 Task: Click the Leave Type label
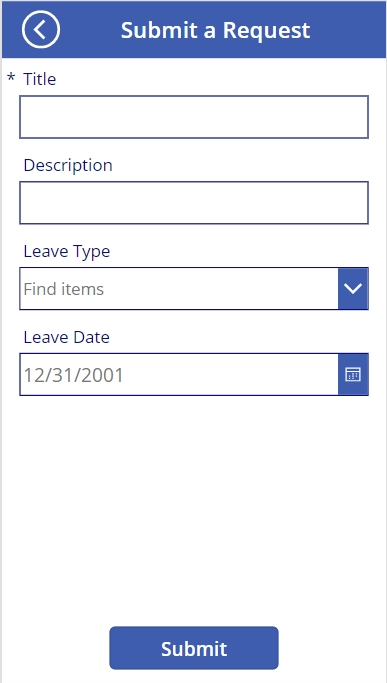(x=67, y=251)
